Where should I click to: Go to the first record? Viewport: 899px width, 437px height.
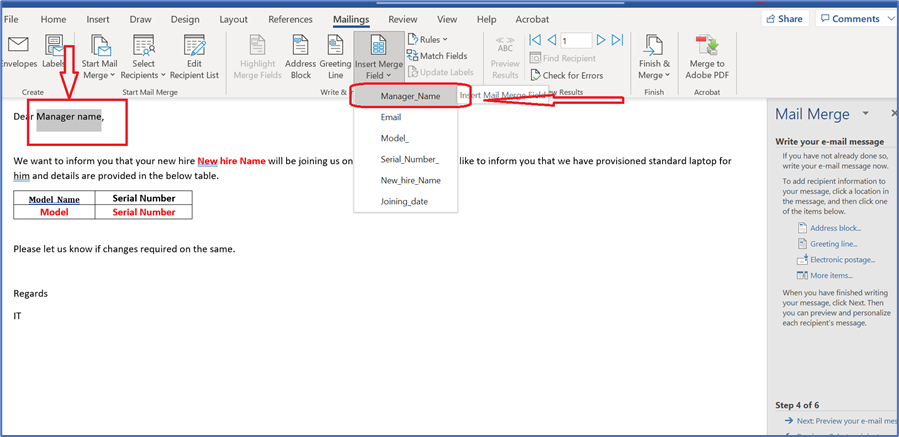point(535,40)
